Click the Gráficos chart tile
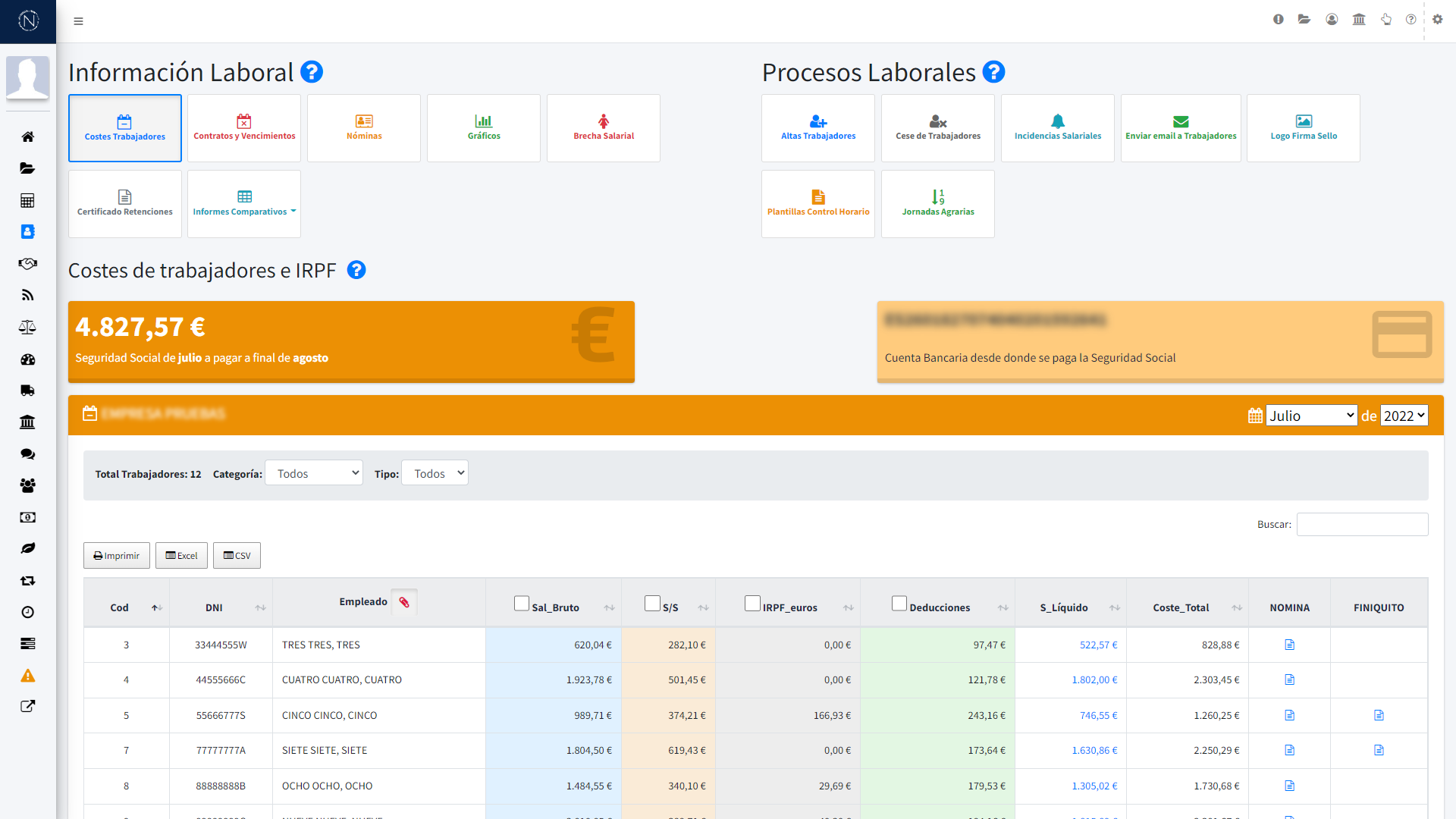 click(x=483, y=127)
